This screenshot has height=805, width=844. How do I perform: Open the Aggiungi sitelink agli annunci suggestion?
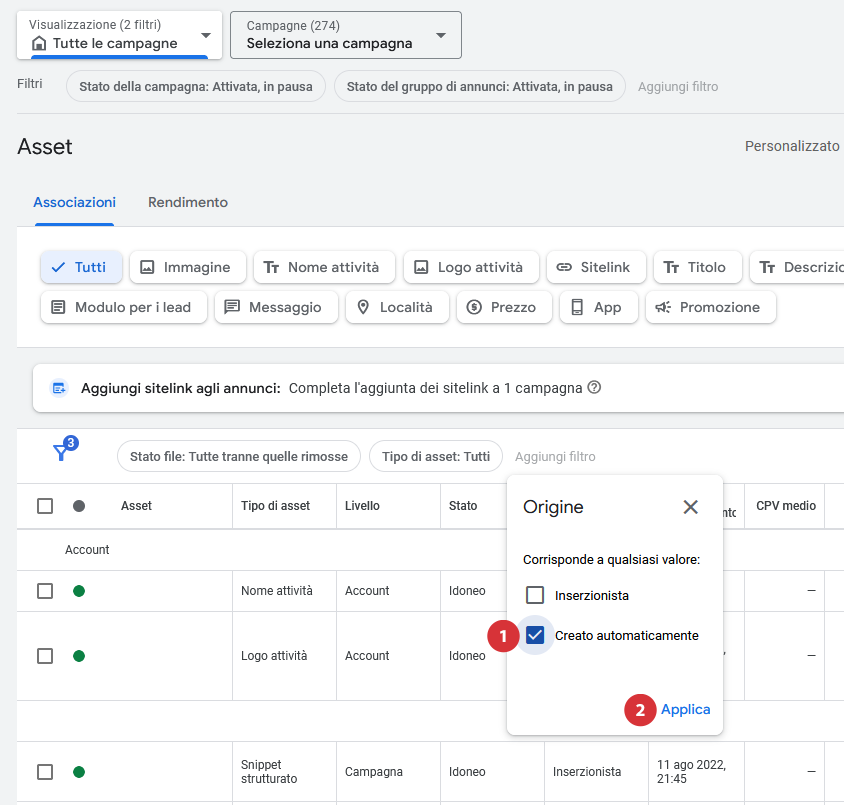pyautogui.click(x=439, y=388)
